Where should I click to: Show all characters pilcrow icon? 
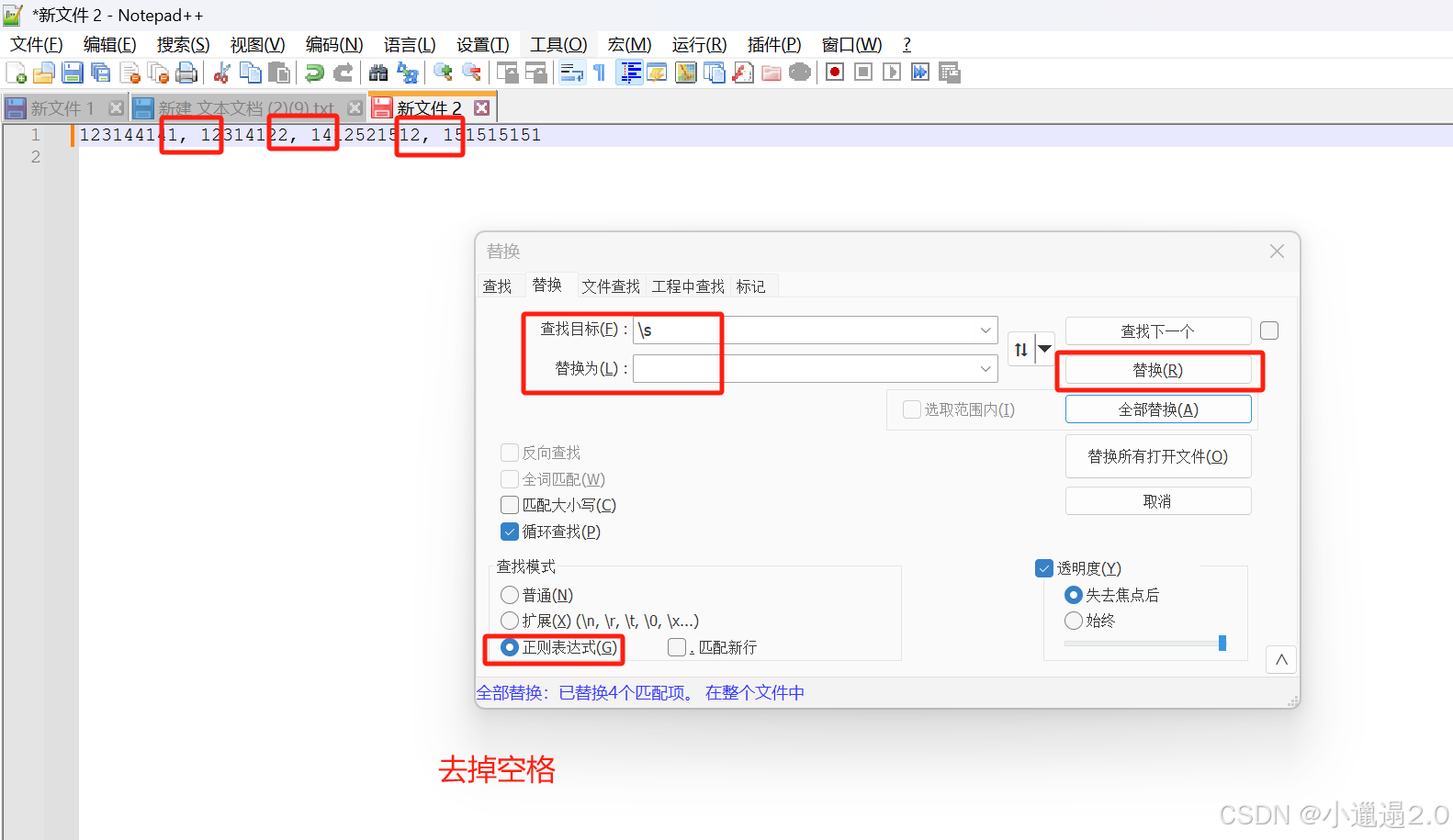point(600,73)
